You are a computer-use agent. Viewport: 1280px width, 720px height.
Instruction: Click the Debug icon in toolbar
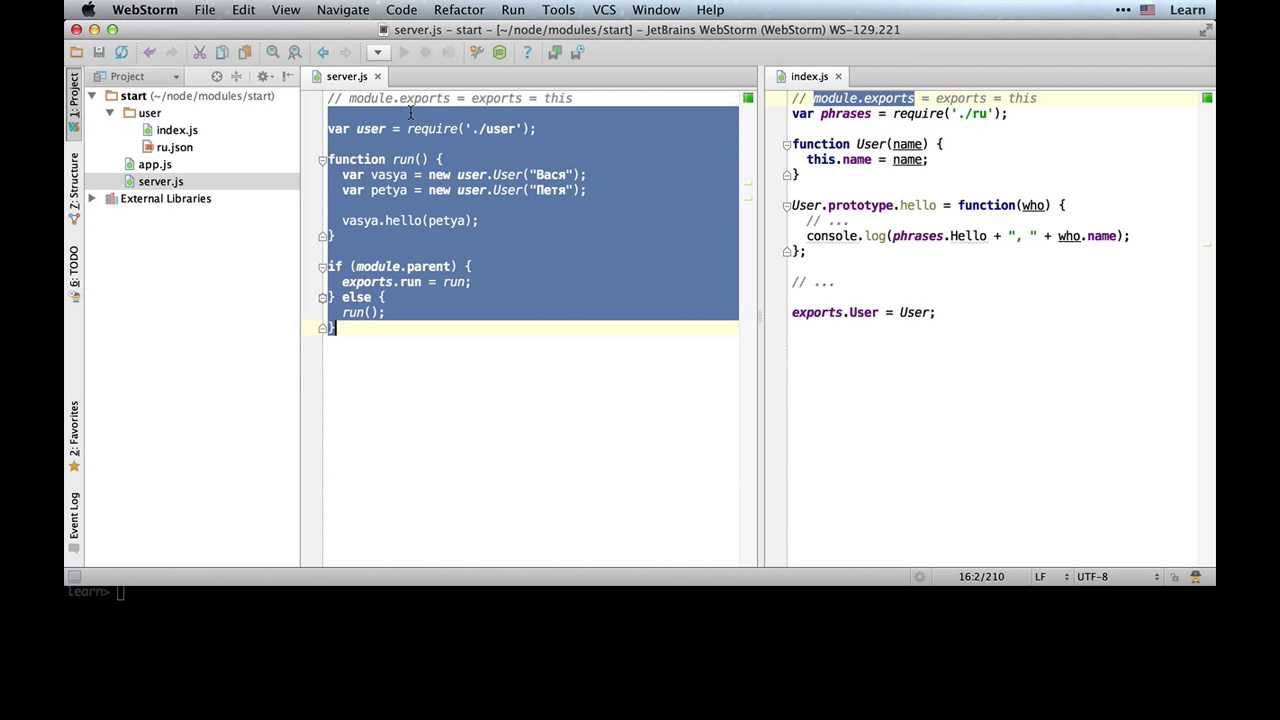coord(426,52)
